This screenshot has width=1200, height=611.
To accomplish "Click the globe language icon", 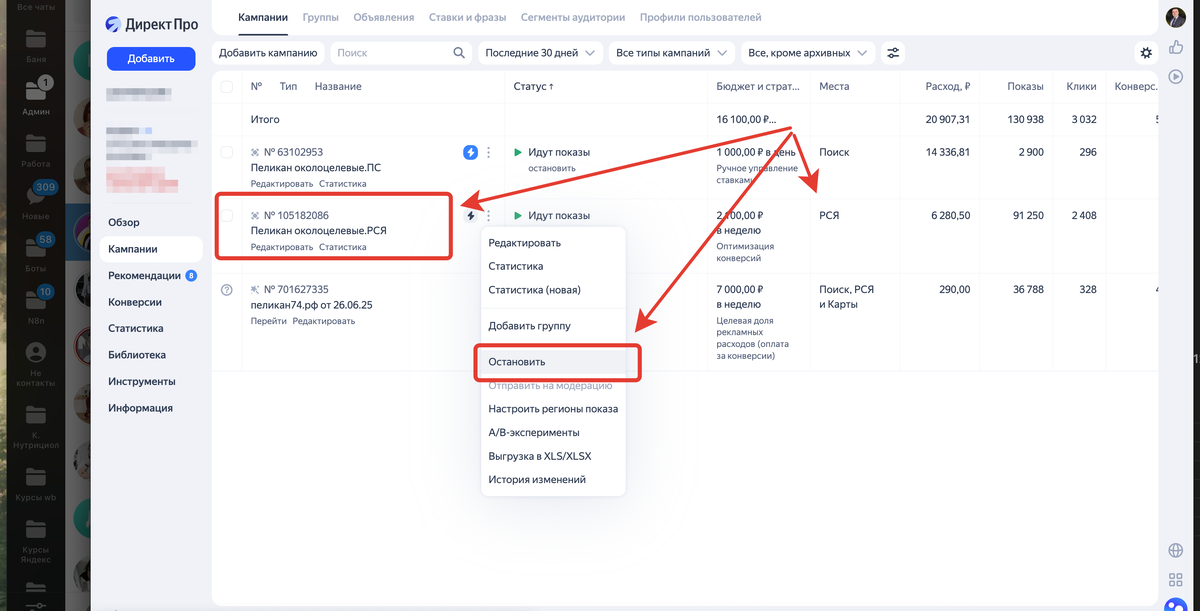I will click(x=1176, y=551).
